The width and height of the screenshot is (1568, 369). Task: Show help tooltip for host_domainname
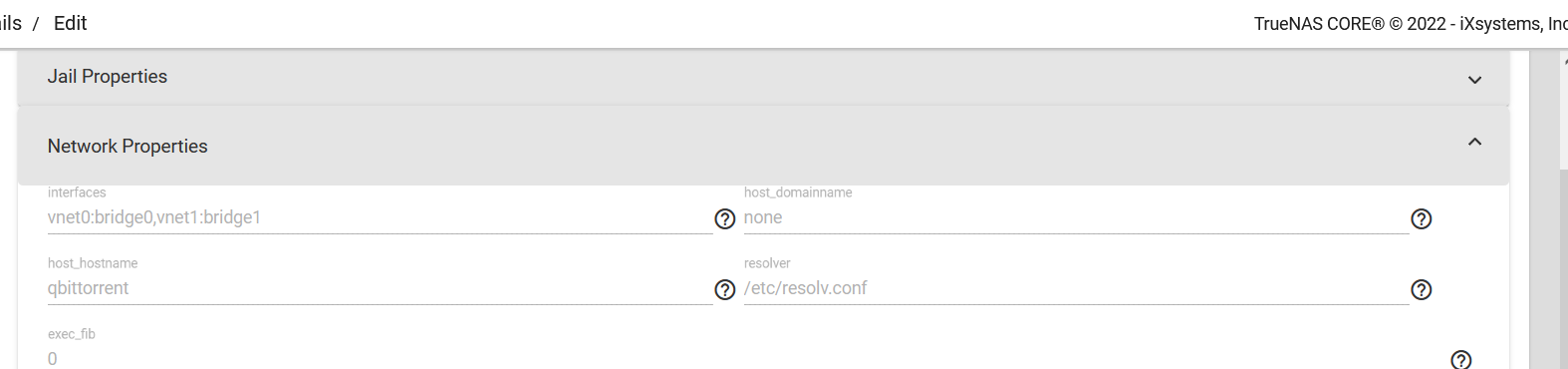click(x=1422, y=219)
